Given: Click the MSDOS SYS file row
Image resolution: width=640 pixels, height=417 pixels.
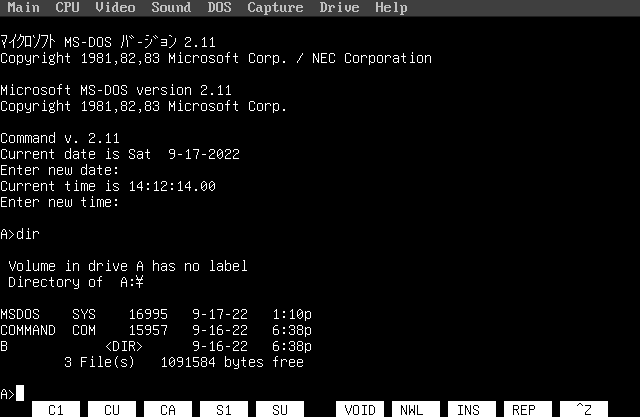Looking at the screenshot, I should [x=156, y=314].
